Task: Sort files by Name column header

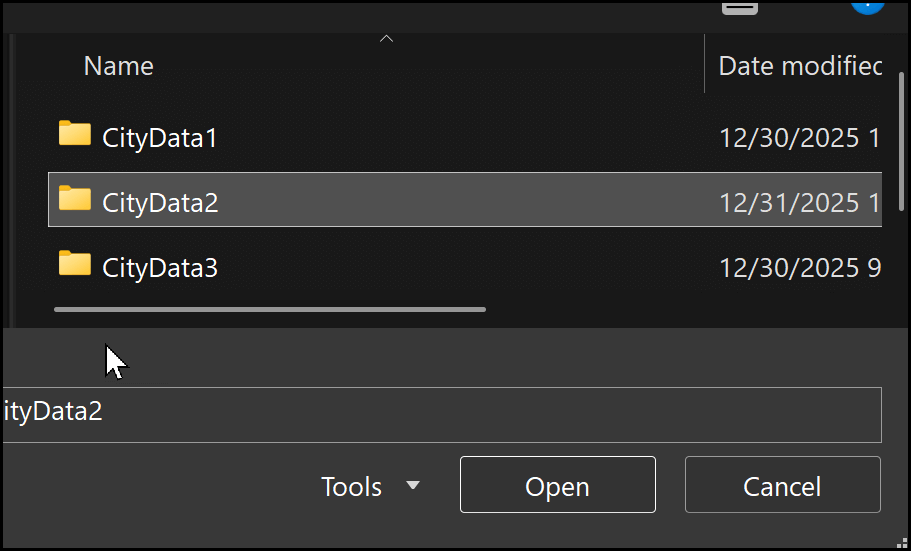Action: pos(119,66)
